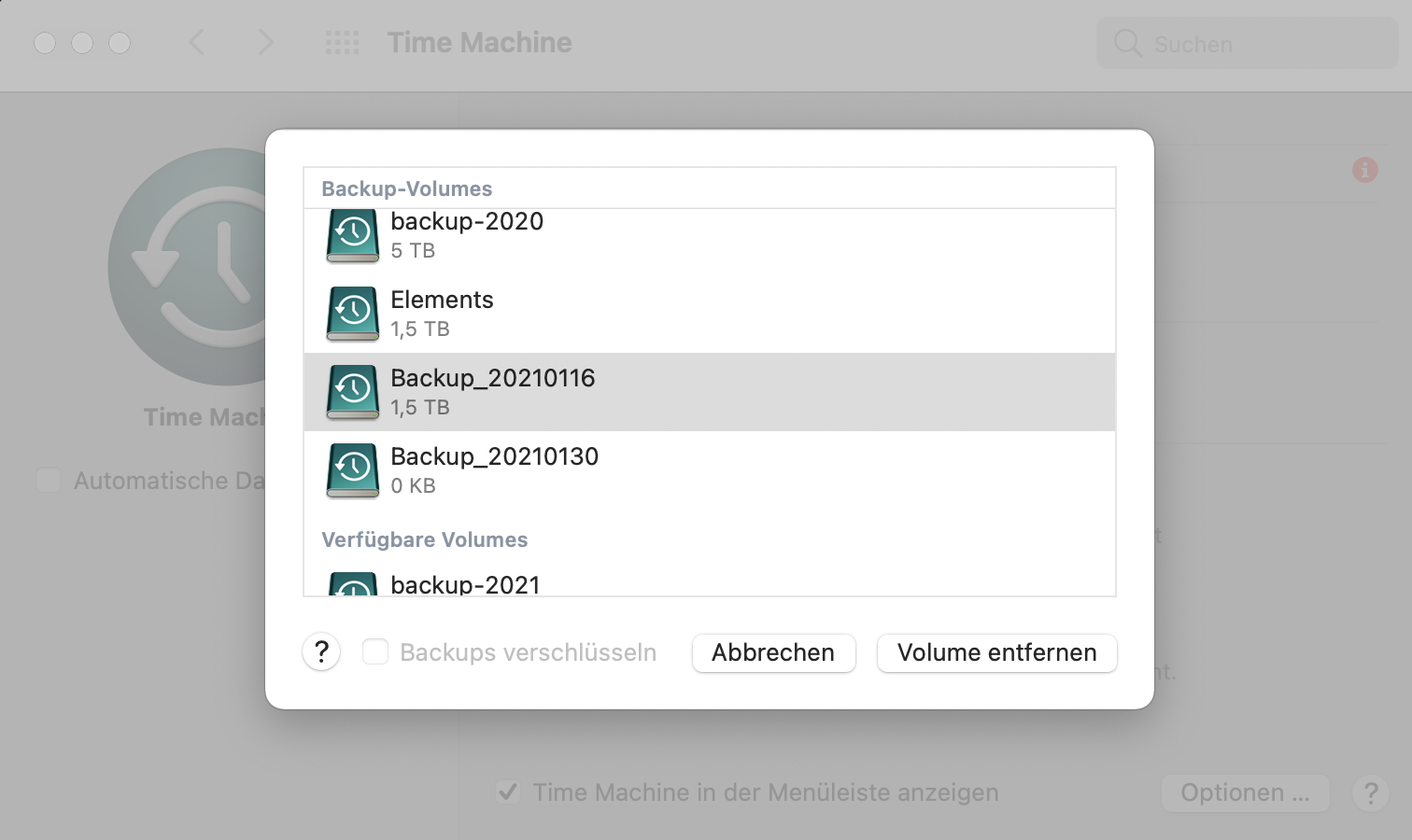Click the backup-2021 drive icon
Viewport: 1412px width, 840px height.
[x=353, y=584]
